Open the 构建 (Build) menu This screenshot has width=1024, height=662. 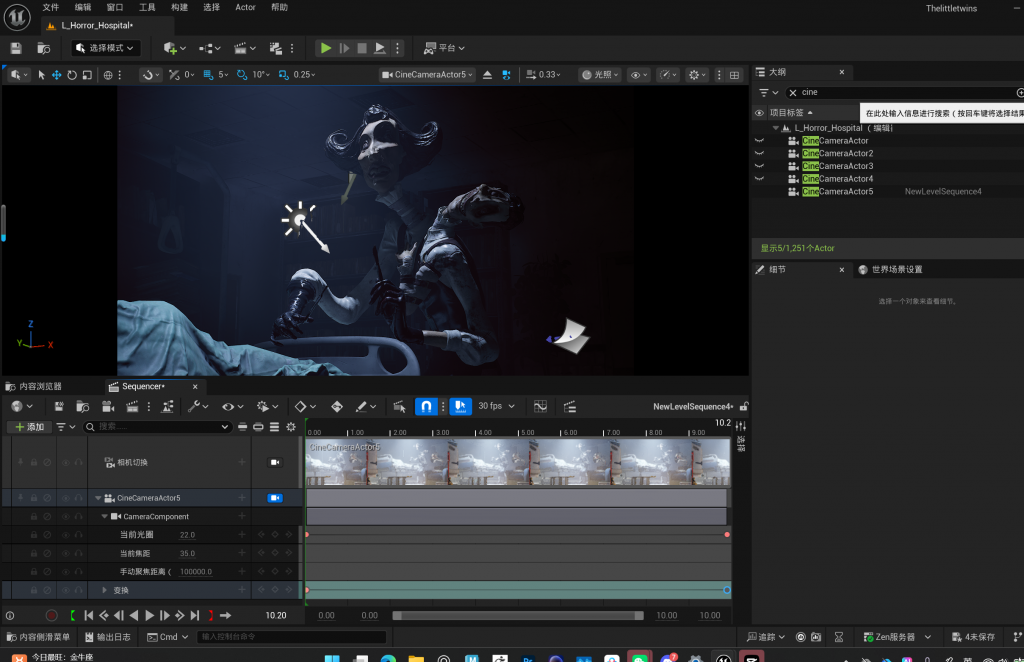[179, 7]
